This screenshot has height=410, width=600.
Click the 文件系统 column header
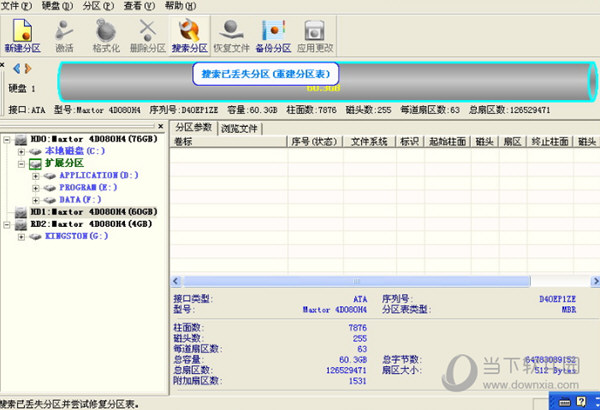point(369,142)
